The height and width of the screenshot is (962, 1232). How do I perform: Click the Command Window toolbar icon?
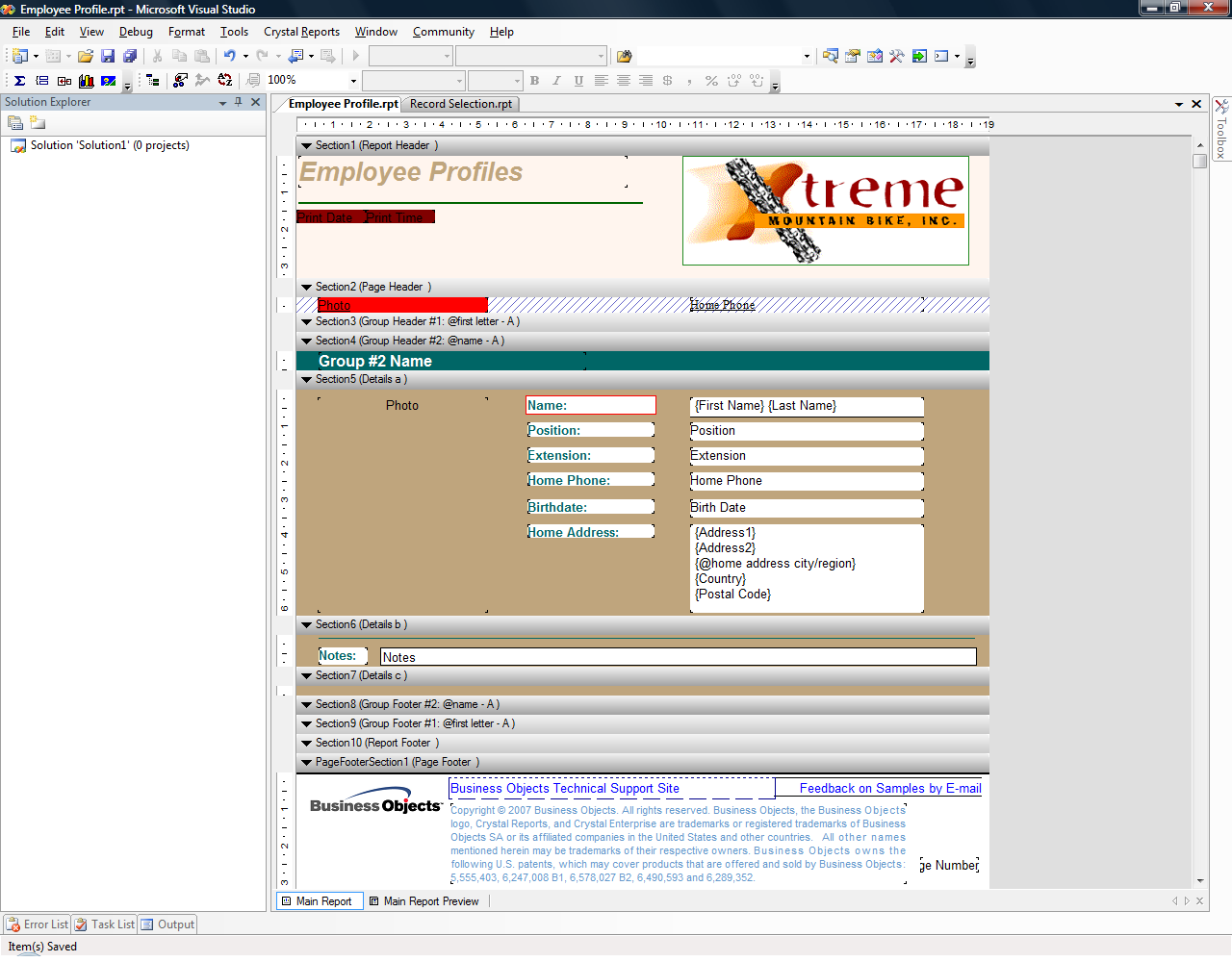click(x=941, y=56)
